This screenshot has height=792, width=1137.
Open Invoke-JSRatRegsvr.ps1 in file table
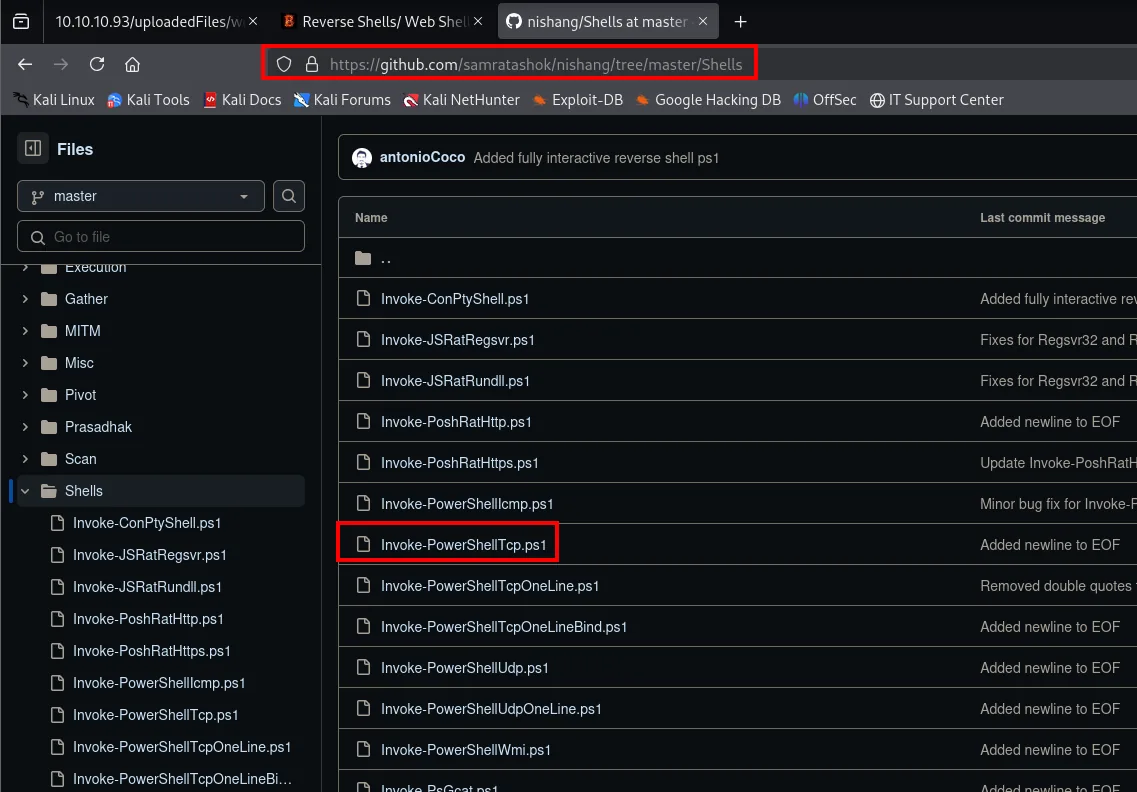pos(458,339)
